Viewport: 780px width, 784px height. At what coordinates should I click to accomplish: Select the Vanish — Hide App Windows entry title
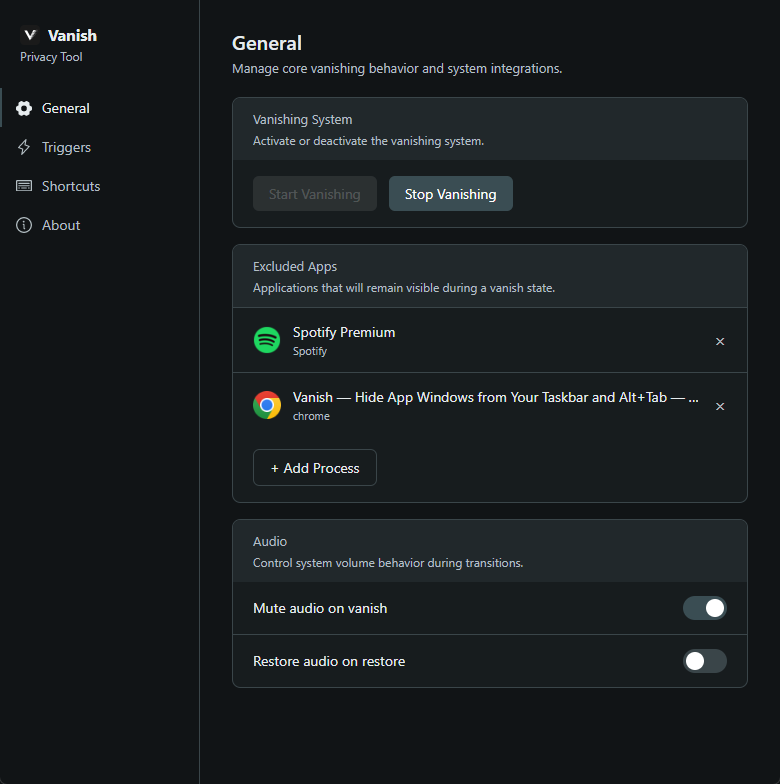click(x=496, y=398)
